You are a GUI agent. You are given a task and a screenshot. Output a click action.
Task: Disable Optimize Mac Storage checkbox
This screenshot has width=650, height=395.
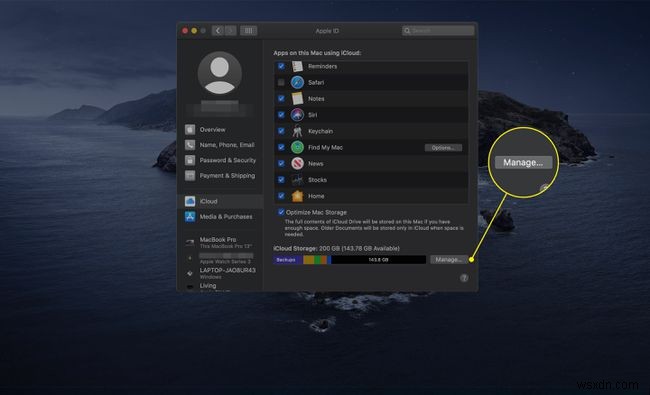(x=281, y=212)
